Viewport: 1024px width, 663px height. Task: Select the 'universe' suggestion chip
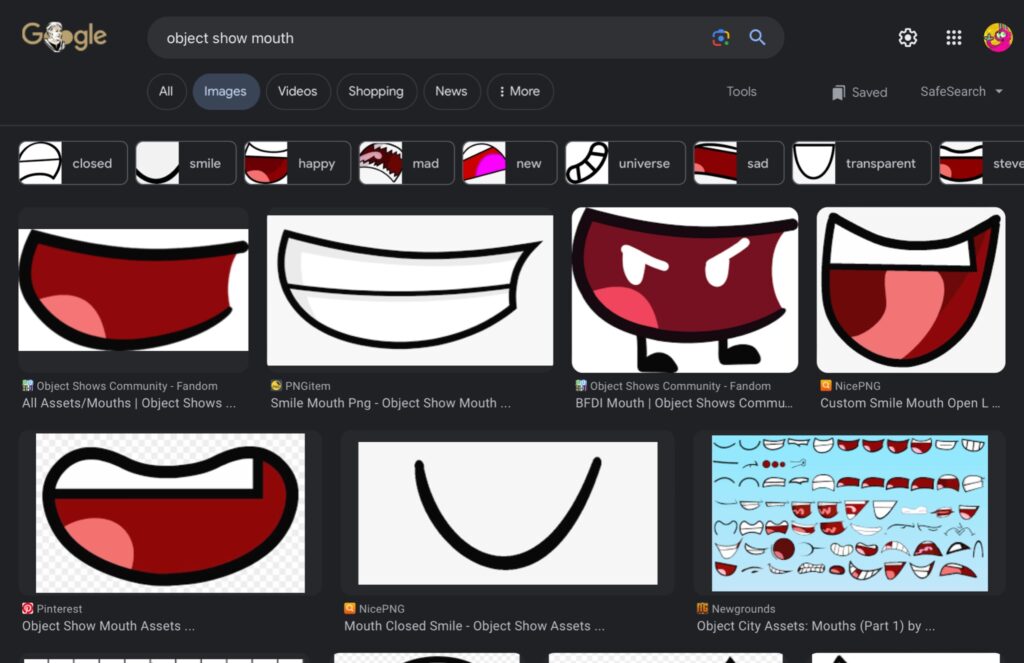(x=626, y=163)
